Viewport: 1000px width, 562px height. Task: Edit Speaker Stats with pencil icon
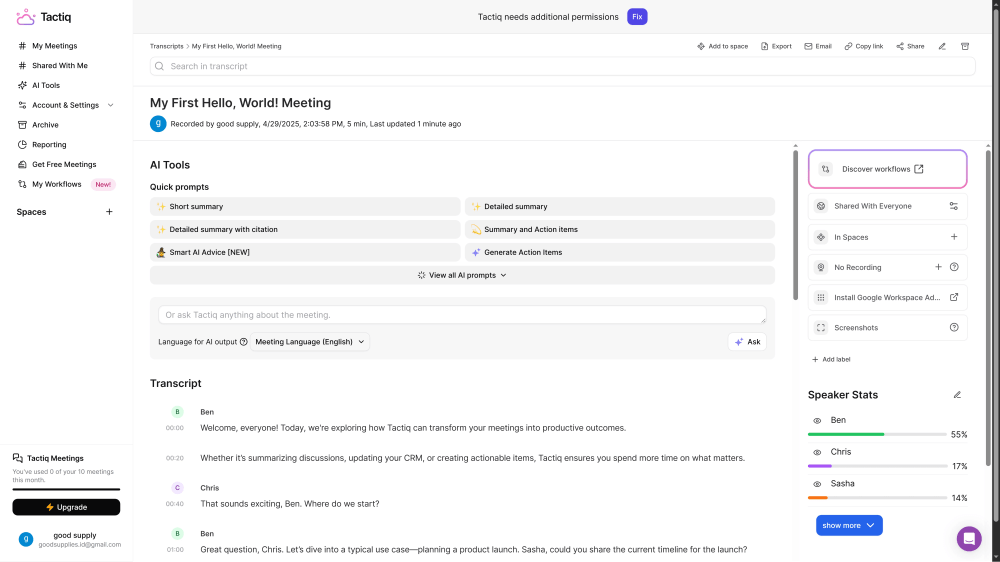(957, 395)
